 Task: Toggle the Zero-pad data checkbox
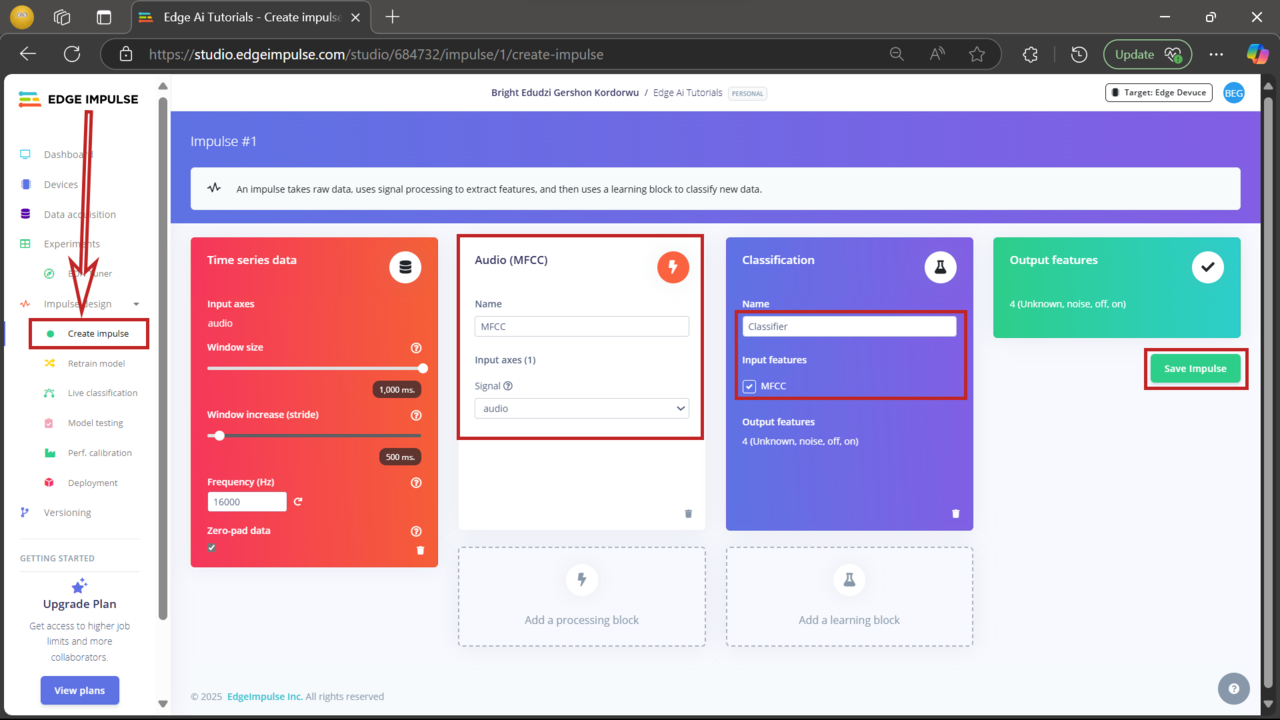point(212,548)
